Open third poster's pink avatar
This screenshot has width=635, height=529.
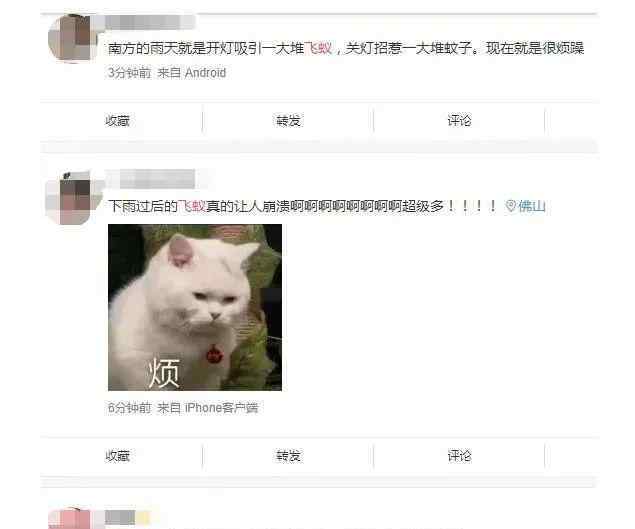70,518
